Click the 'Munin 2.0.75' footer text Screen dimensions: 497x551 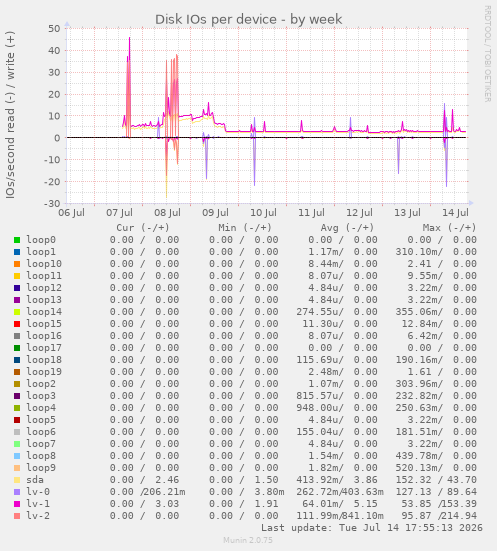click(x=248, y=540)
